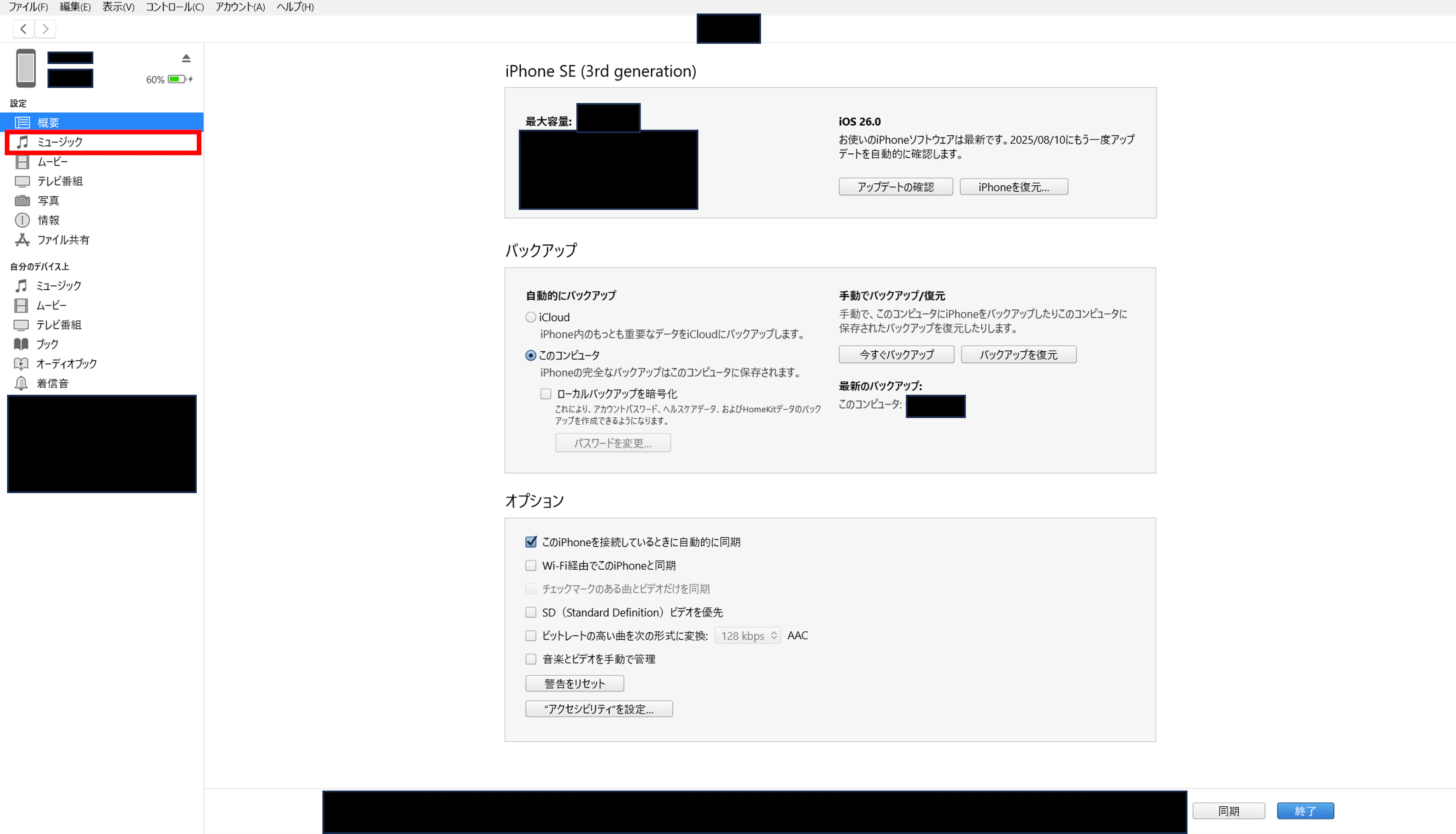The height and width of the screenshot is (834, 1456).
Task: Enable ローカルバックアップを暗号化 checkbox
Action: point(546,394)
